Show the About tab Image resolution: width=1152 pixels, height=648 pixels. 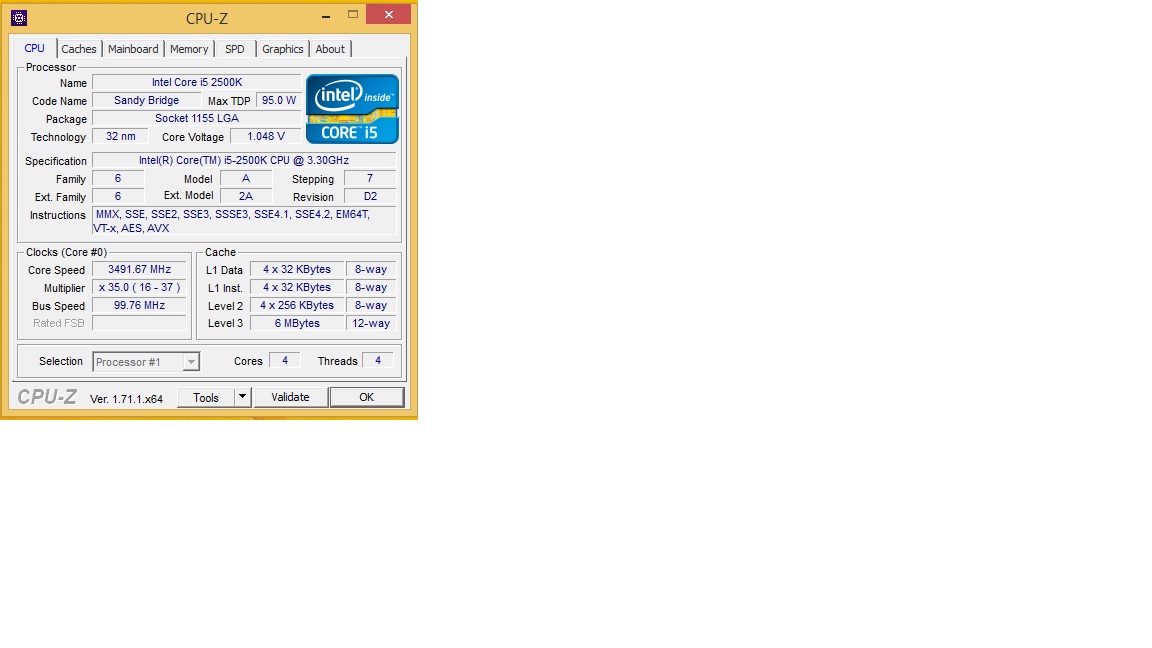click(x=330, y=49)
